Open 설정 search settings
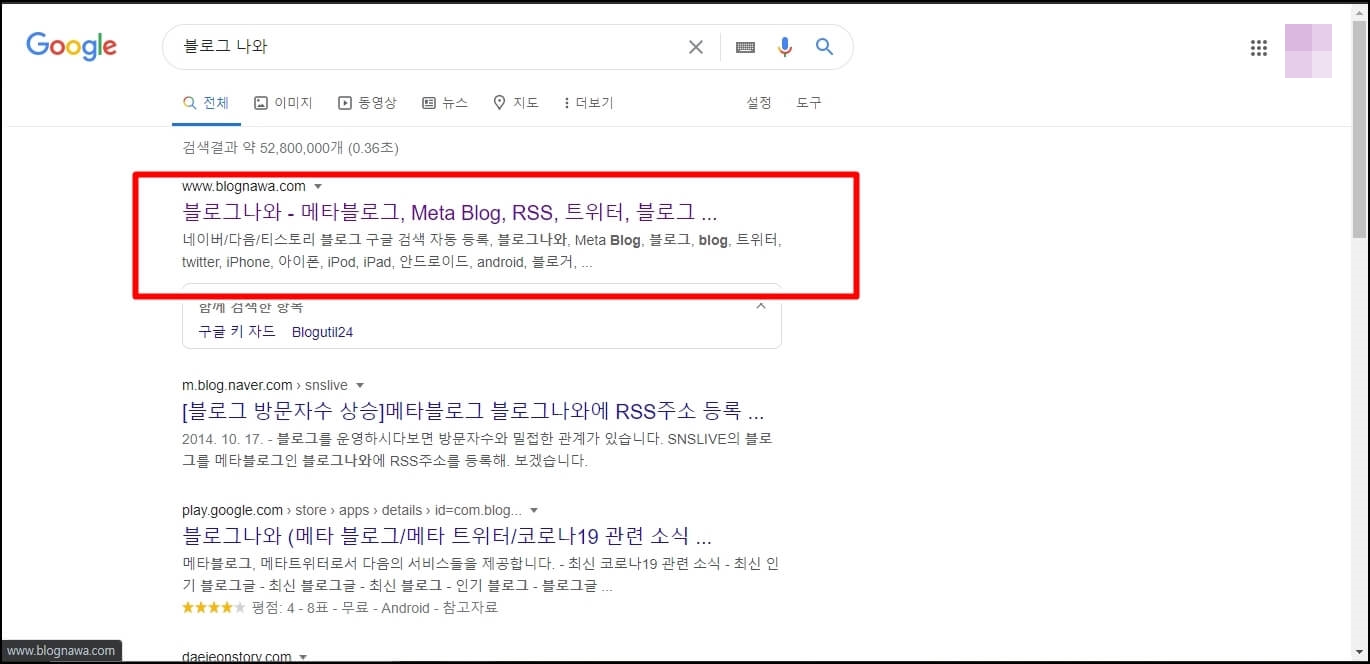Viewport: 1370px width, 664px height. [x=759, y=103]
